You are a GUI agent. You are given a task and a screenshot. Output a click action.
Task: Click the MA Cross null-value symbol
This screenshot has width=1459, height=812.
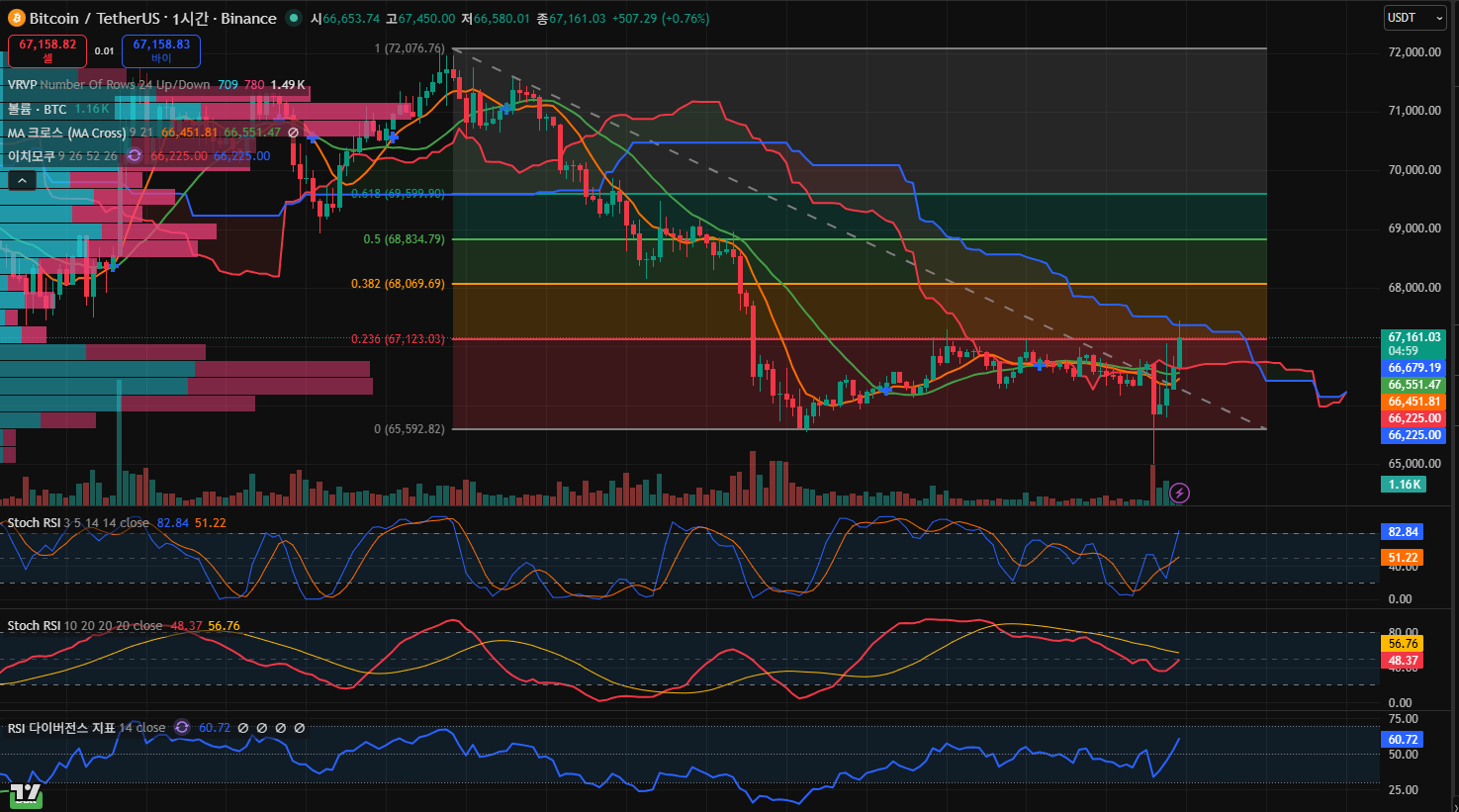pos(293,133)
